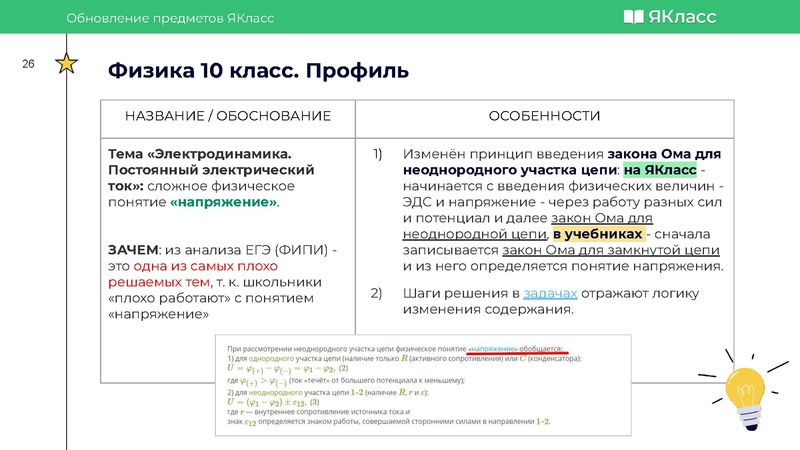This screenshot has height=450, width=800.
Task: Click bold text 'Тема «Электродинамика.'
Action: click(200, 154)
